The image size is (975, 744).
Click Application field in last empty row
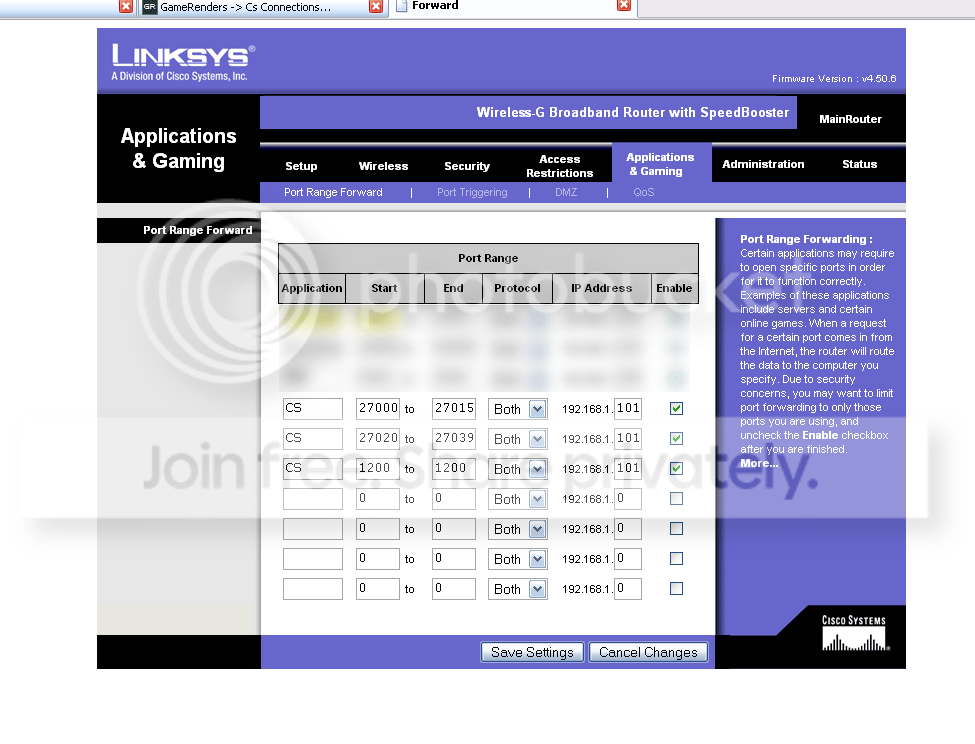(x=313, y=588)
